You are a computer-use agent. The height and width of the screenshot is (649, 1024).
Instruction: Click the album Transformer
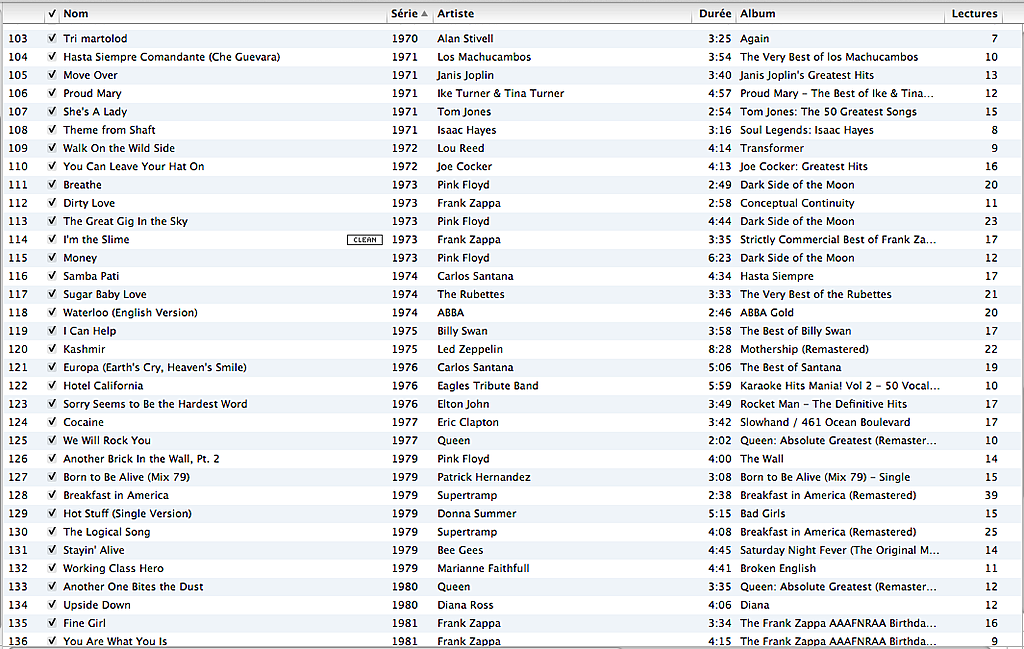(772, 148)
